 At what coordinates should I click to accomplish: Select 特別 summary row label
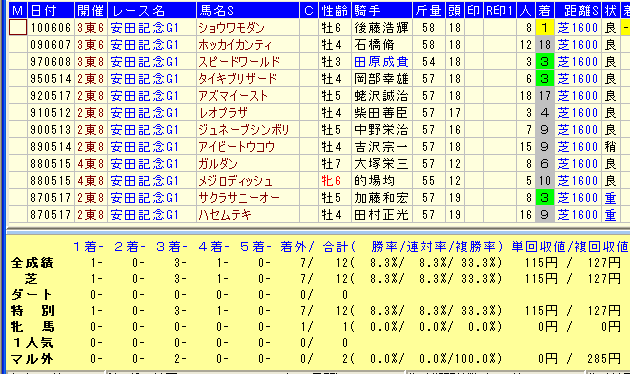click(x=32, y=311)
